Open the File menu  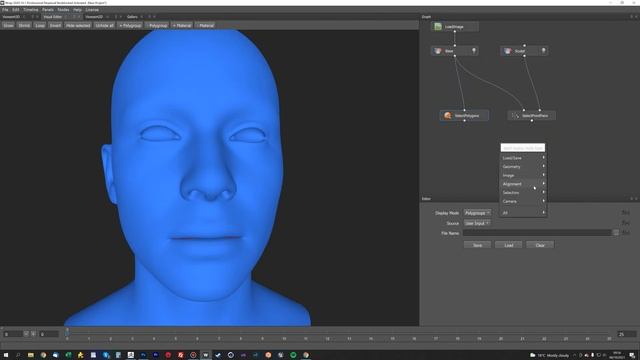(x=5, y=9)
